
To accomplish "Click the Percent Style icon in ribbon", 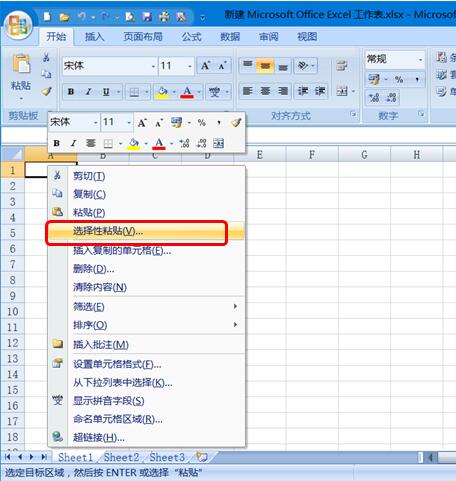I will point(399,79).
